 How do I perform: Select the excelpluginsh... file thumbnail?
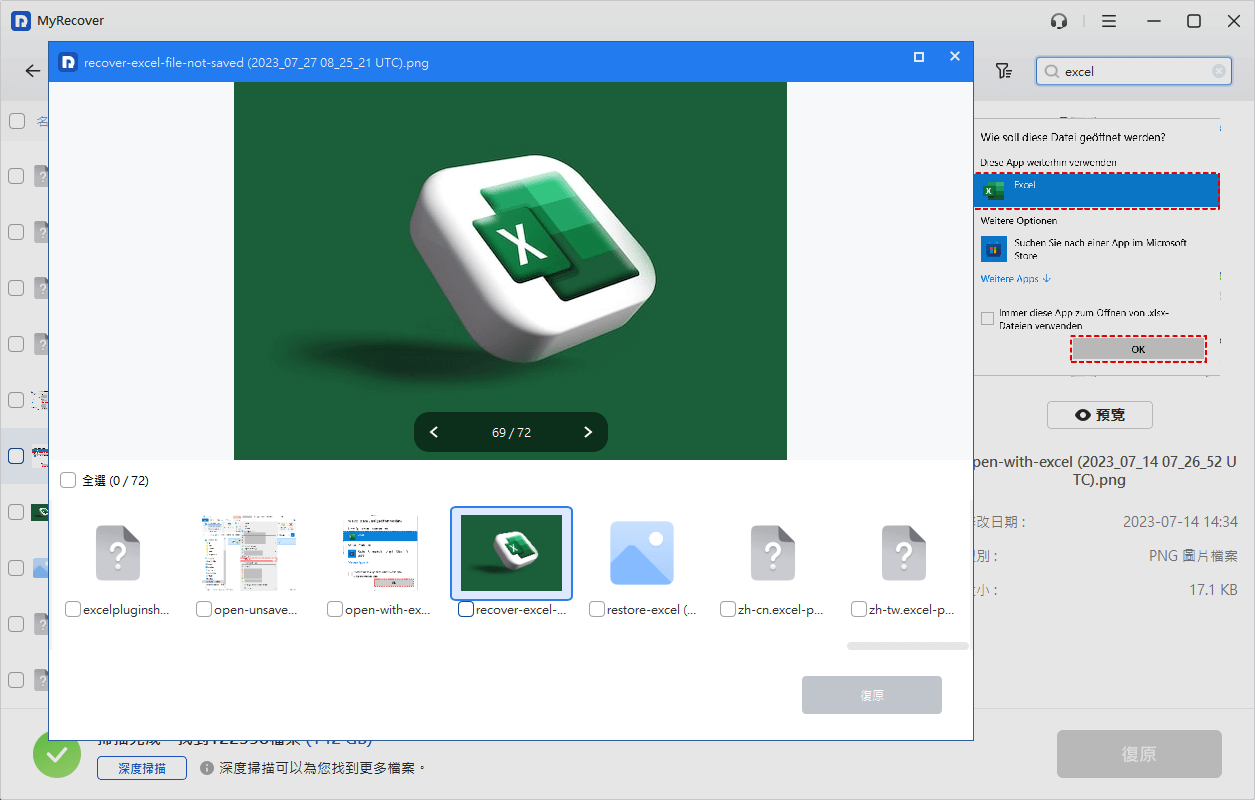[118, 553]
